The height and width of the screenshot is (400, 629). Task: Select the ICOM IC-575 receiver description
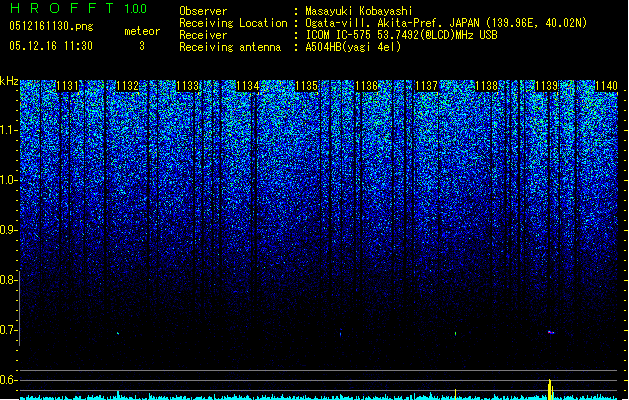[401, 35]
